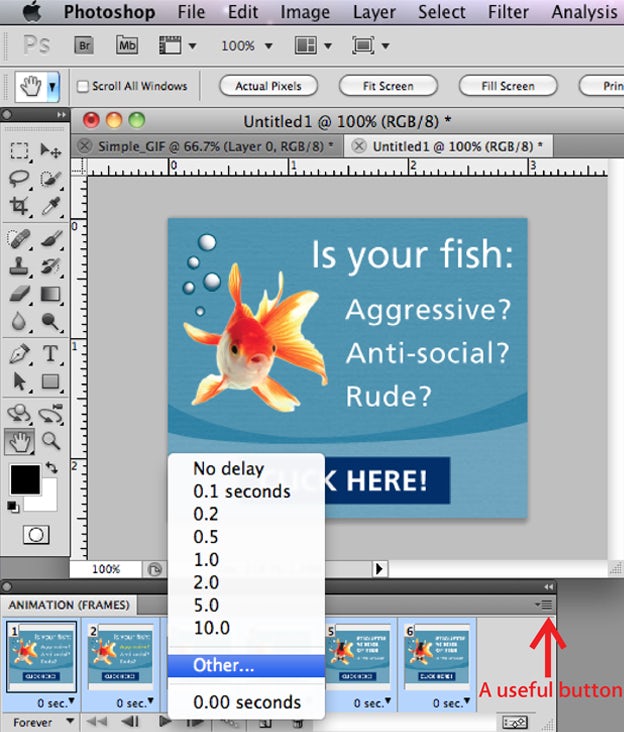This screenshot has height=732, width=624.
Task: Open the Animation panel flyout menu
Action: tap(544, 605)
